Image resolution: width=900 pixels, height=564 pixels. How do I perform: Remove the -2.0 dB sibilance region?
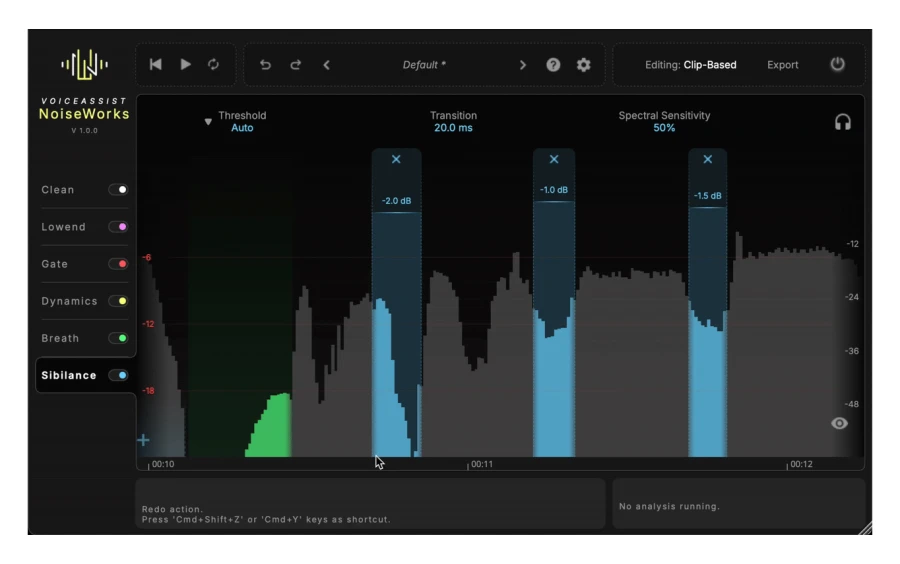coord(396,160)
